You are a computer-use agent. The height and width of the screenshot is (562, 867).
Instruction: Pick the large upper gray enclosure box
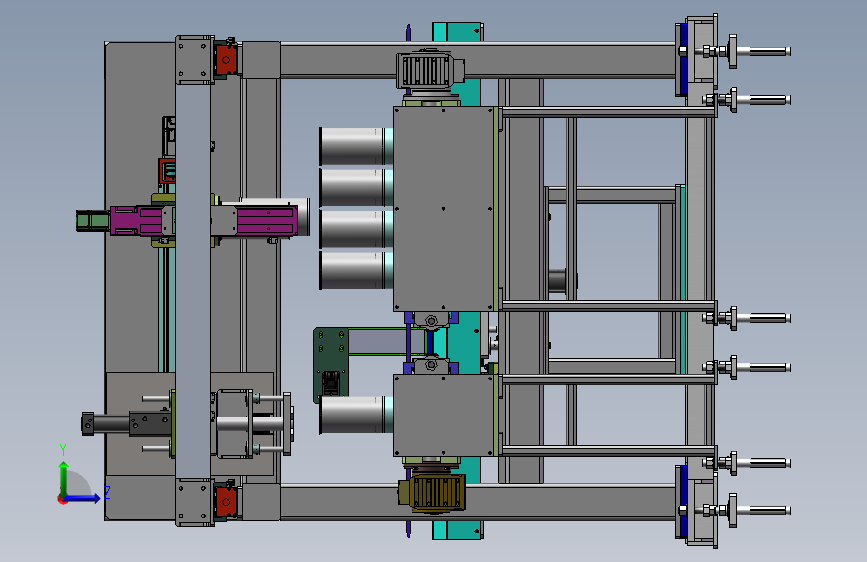click(444, 209)
